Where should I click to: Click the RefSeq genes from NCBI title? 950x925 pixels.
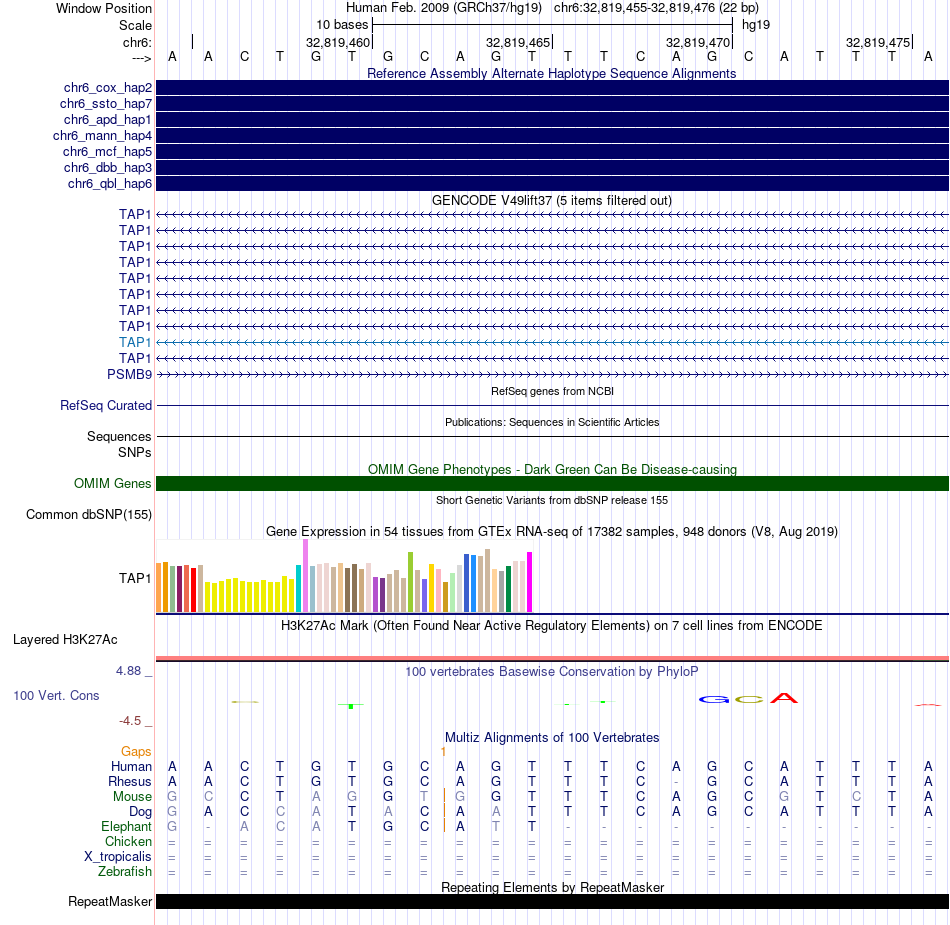[x=552, y=391]
